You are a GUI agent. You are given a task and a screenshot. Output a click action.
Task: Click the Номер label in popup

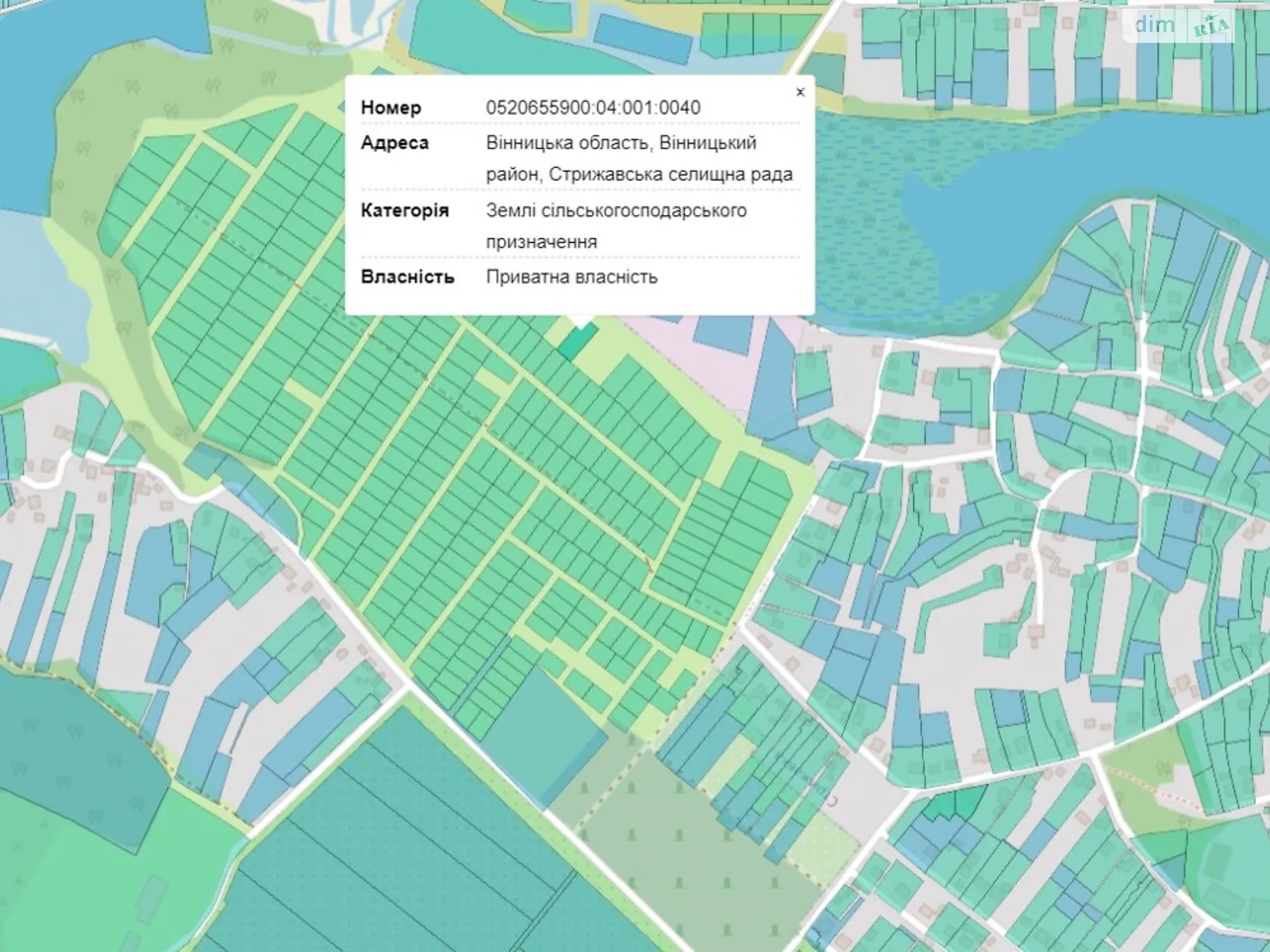(x=391, y=108)
